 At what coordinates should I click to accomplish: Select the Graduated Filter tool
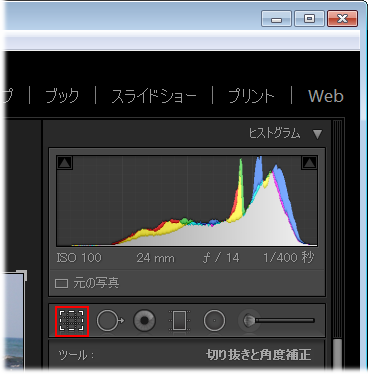tap(179, 321)
